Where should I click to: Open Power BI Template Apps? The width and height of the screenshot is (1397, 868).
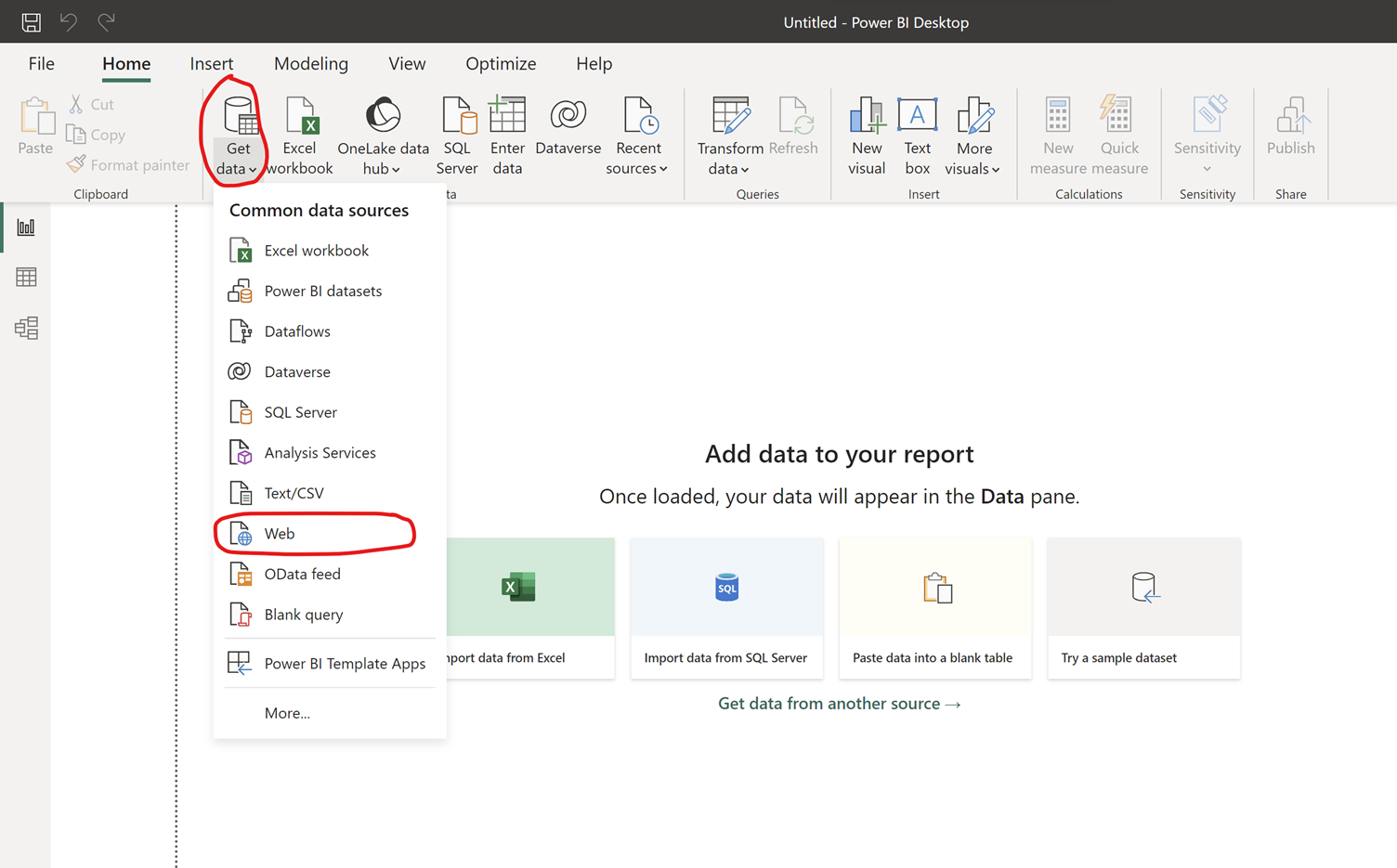330,663
